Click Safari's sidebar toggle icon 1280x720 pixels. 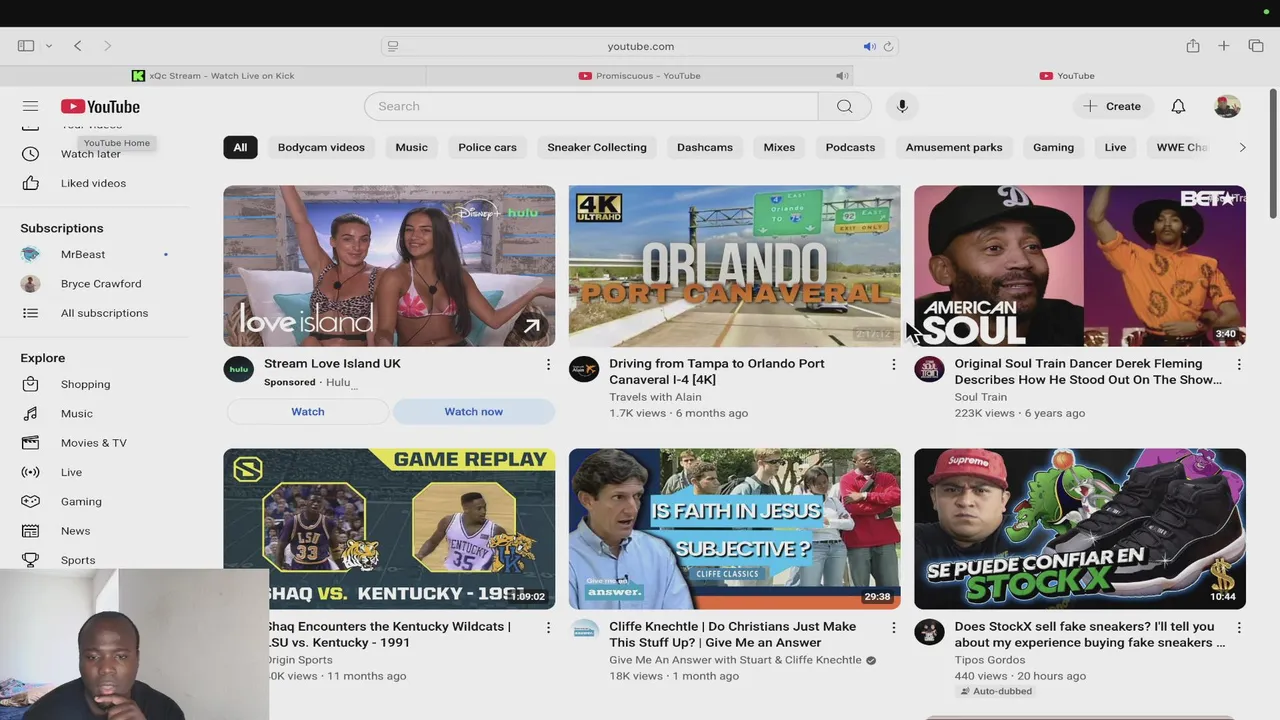point(26,46)
